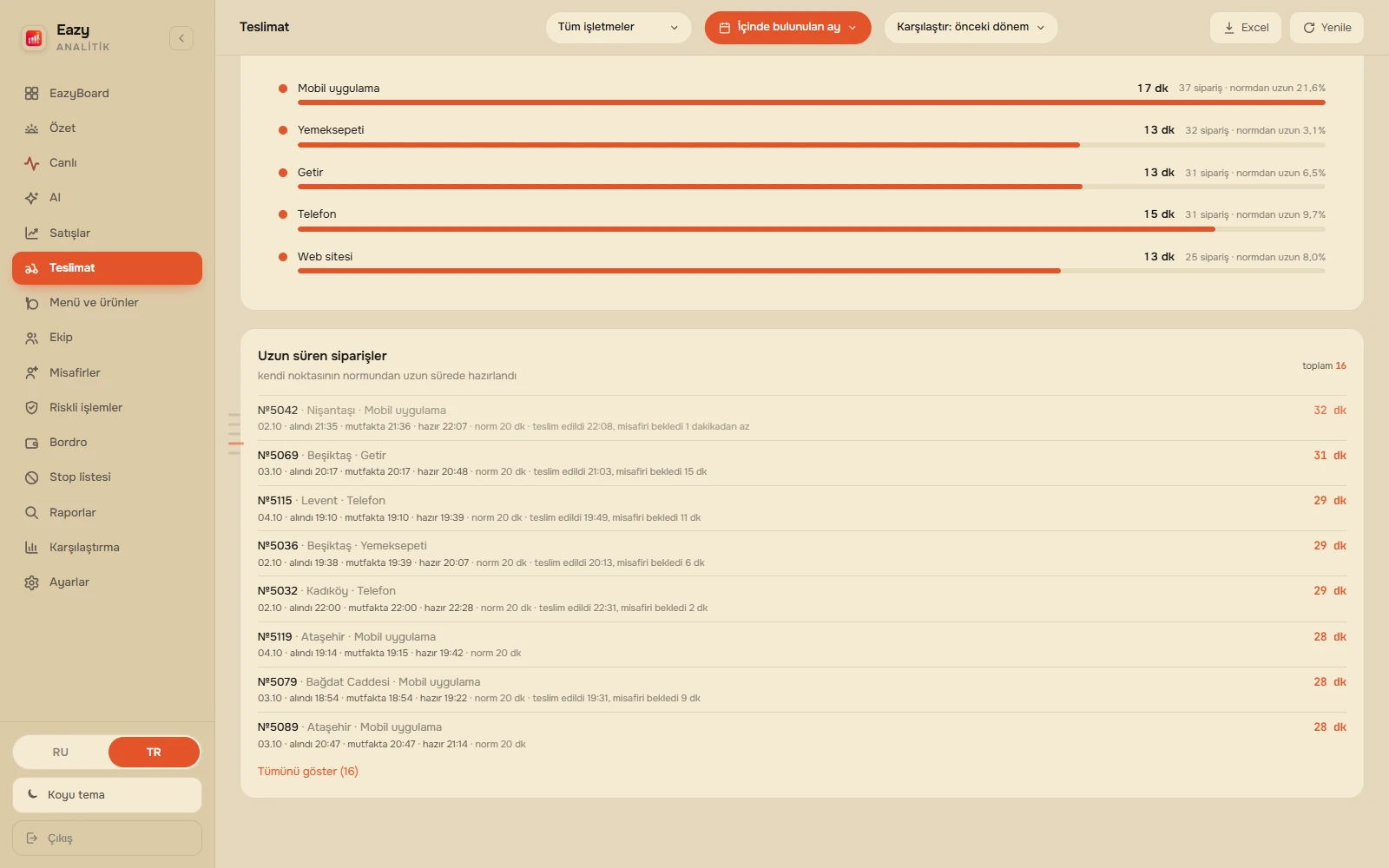Click the Raporlar magnifier icon
The width and height of the screenshot is (1389, 868).
[32, 513]
